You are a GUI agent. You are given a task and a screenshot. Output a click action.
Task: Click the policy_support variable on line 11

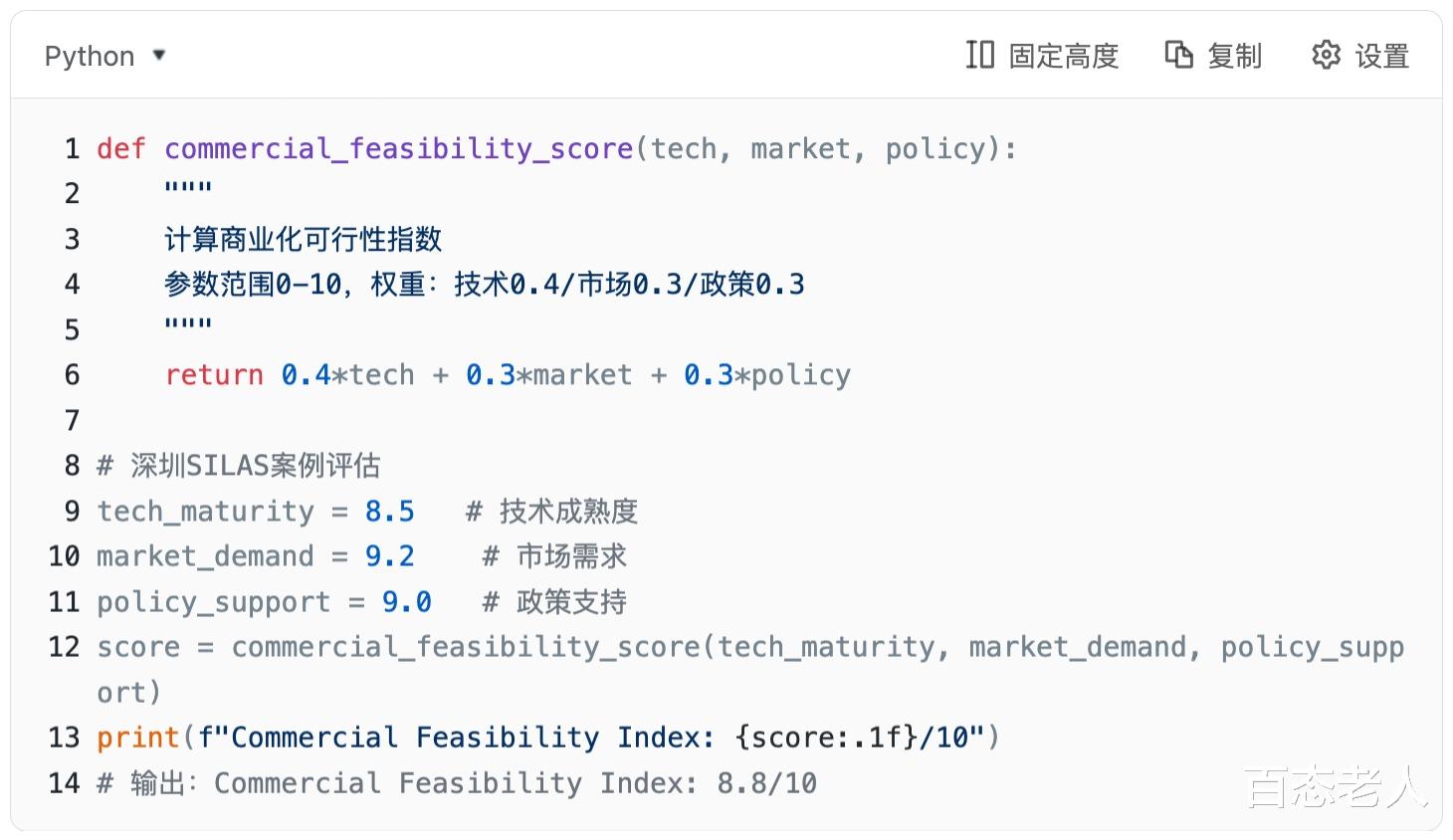pos(213,602)
